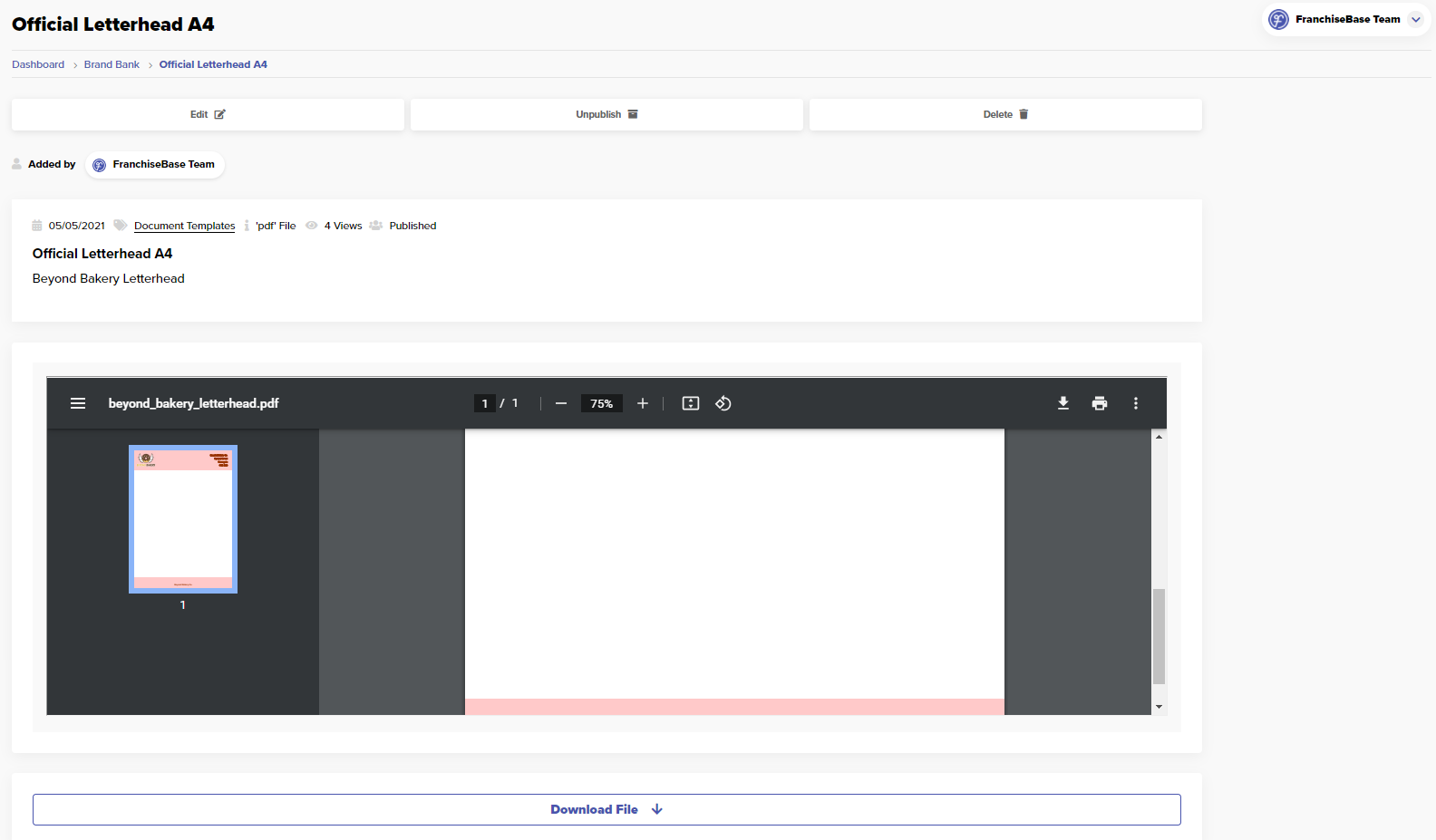Expand the FranchiseBase Team account dropdown
The height and width of the screenshot is (840, 1436).
coord(1416,19)
